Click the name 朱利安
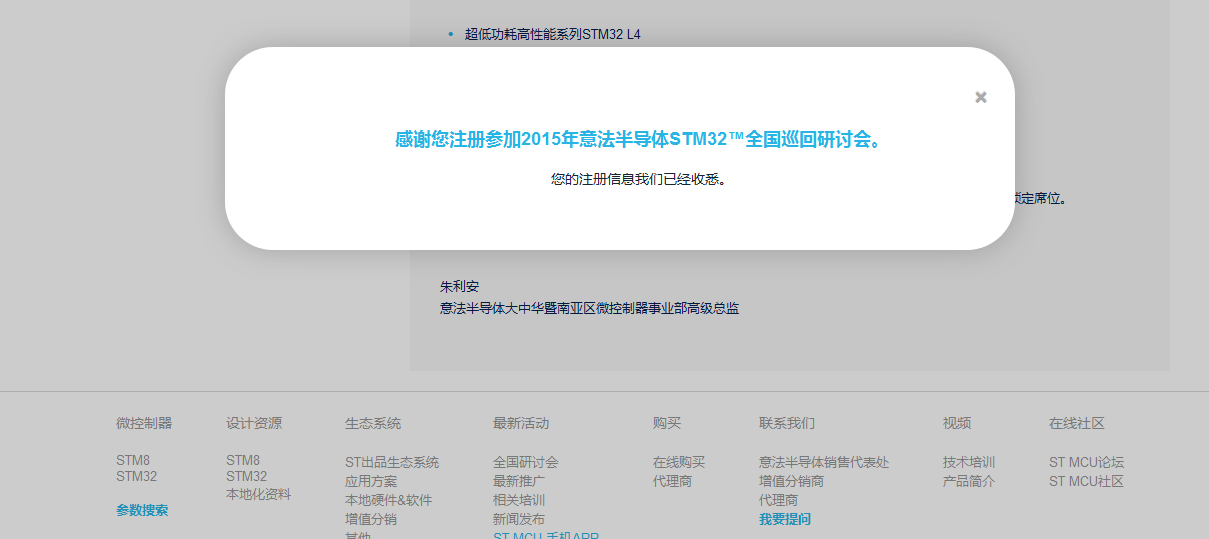 (x=460, y=287)
